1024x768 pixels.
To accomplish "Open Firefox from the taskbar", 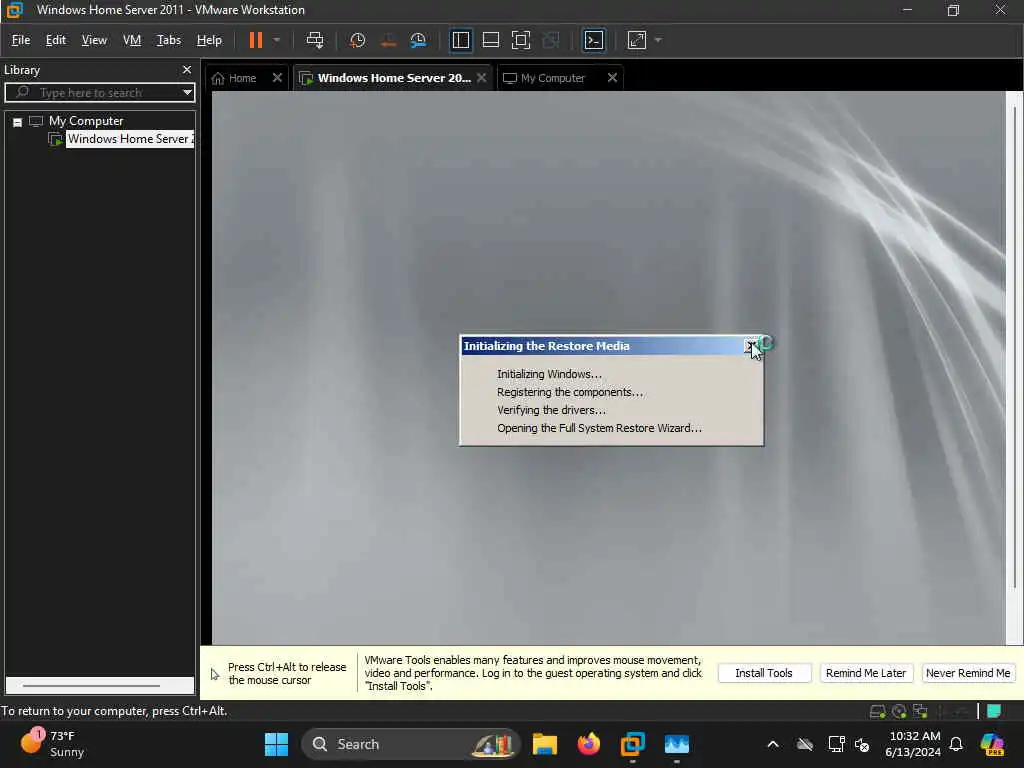I will [588, 744].
